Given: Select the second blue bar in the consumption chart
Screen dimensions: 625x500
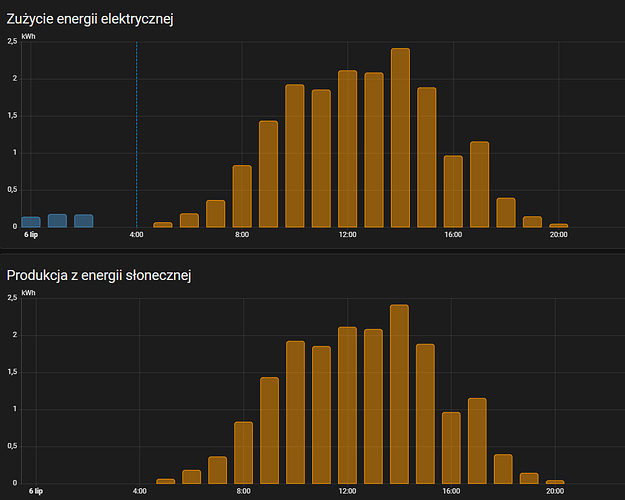Looking at the screenshot, I should click(x=57, y=221).
